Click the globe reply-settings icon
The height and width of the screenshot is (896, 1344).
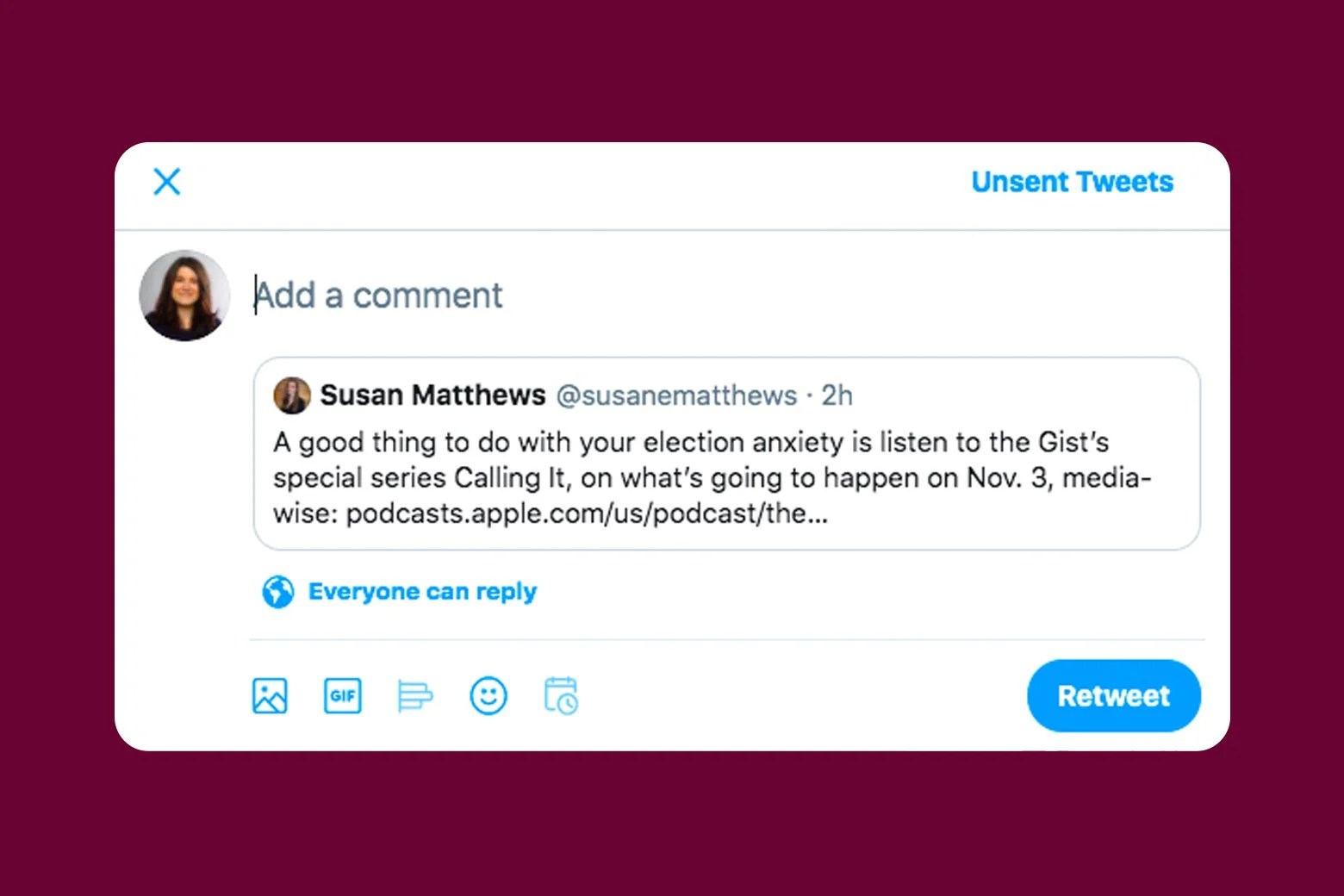[x=277, y=592]
